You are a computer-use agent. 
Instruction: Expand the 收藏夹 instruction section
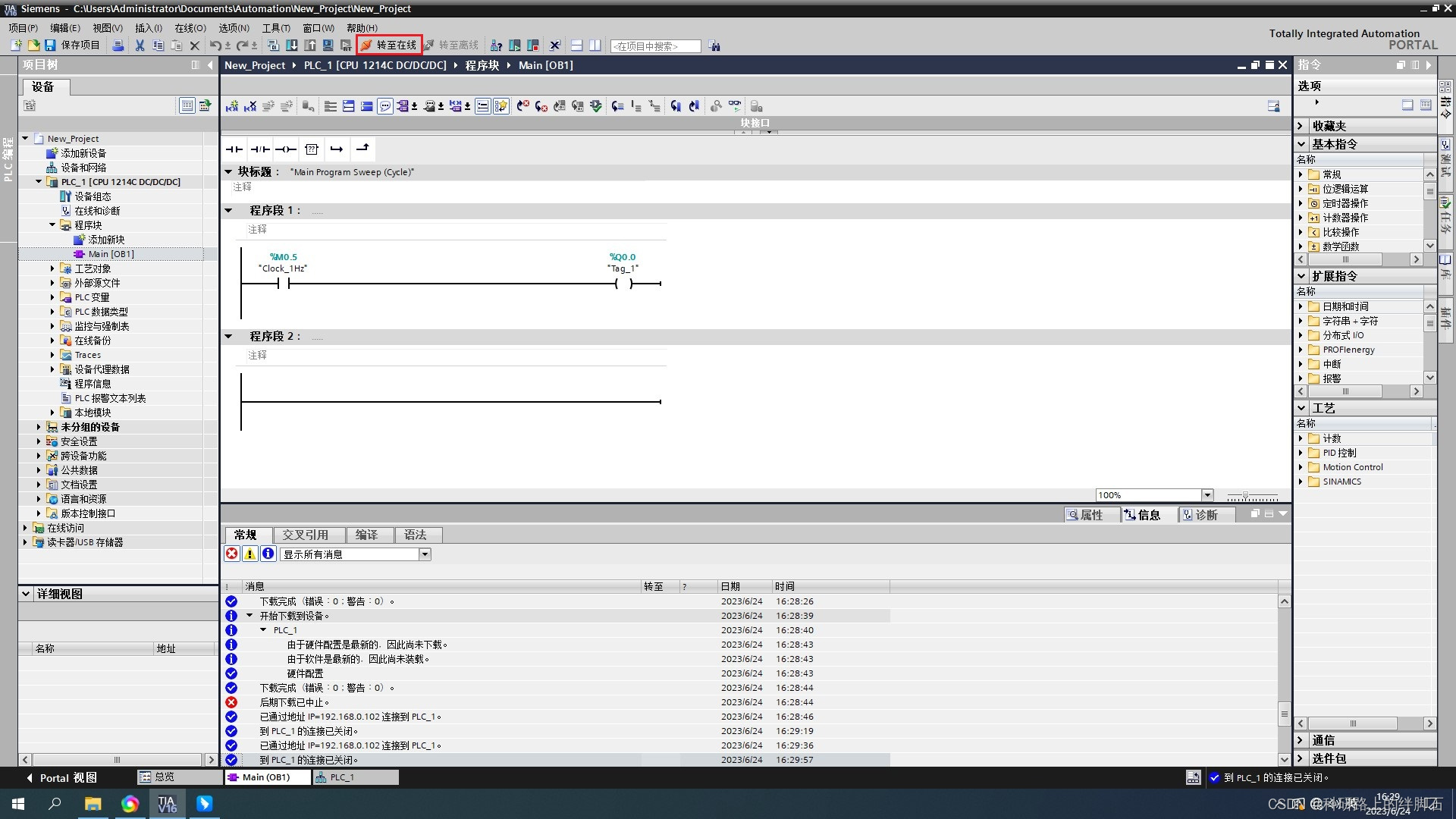[1301, 126]
